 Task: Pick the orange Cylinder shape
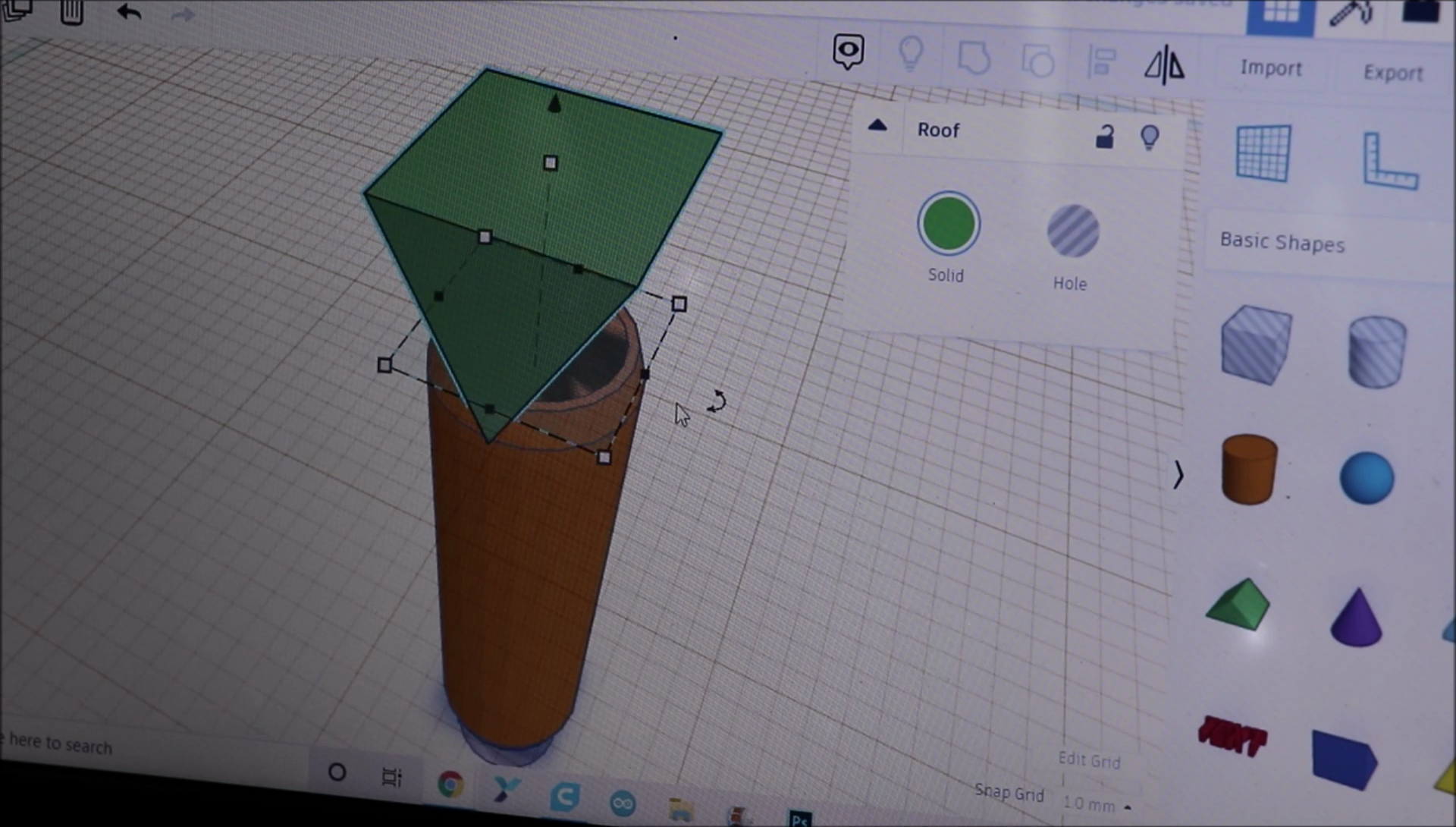[1249, 469]
